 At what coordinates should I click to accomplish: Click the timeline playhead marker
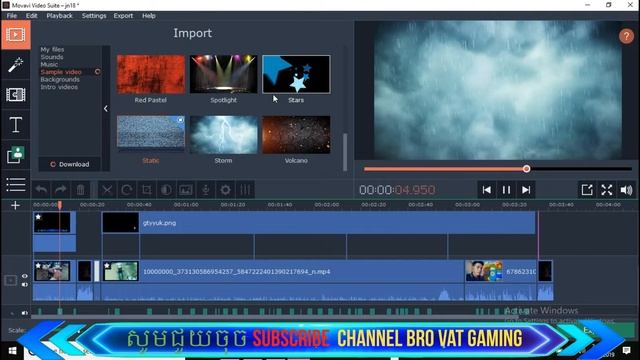tap(60, 204)
